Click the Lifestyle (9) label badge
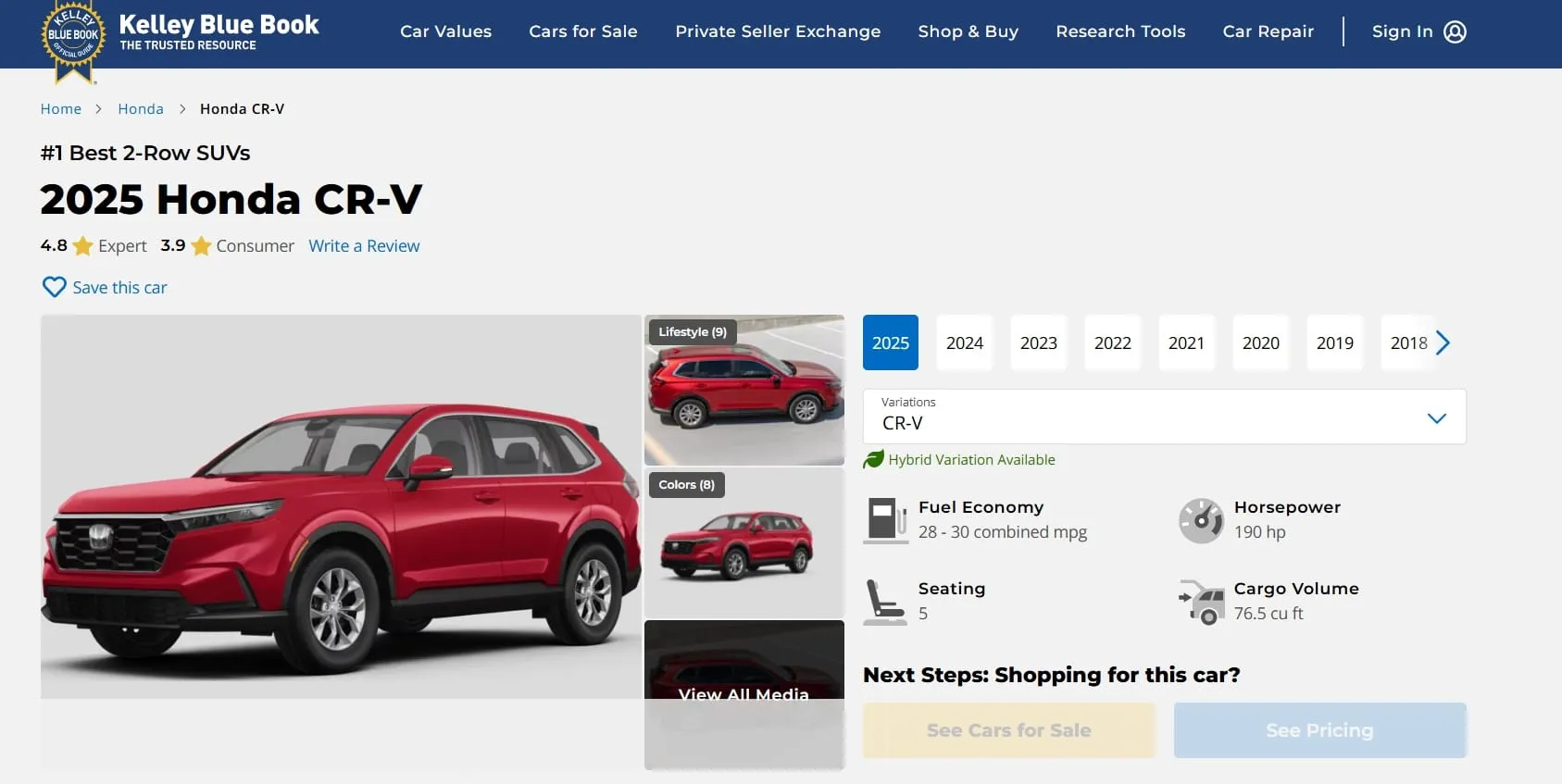The height and width of the screenshot is (784, 1562). pos(693,332)
